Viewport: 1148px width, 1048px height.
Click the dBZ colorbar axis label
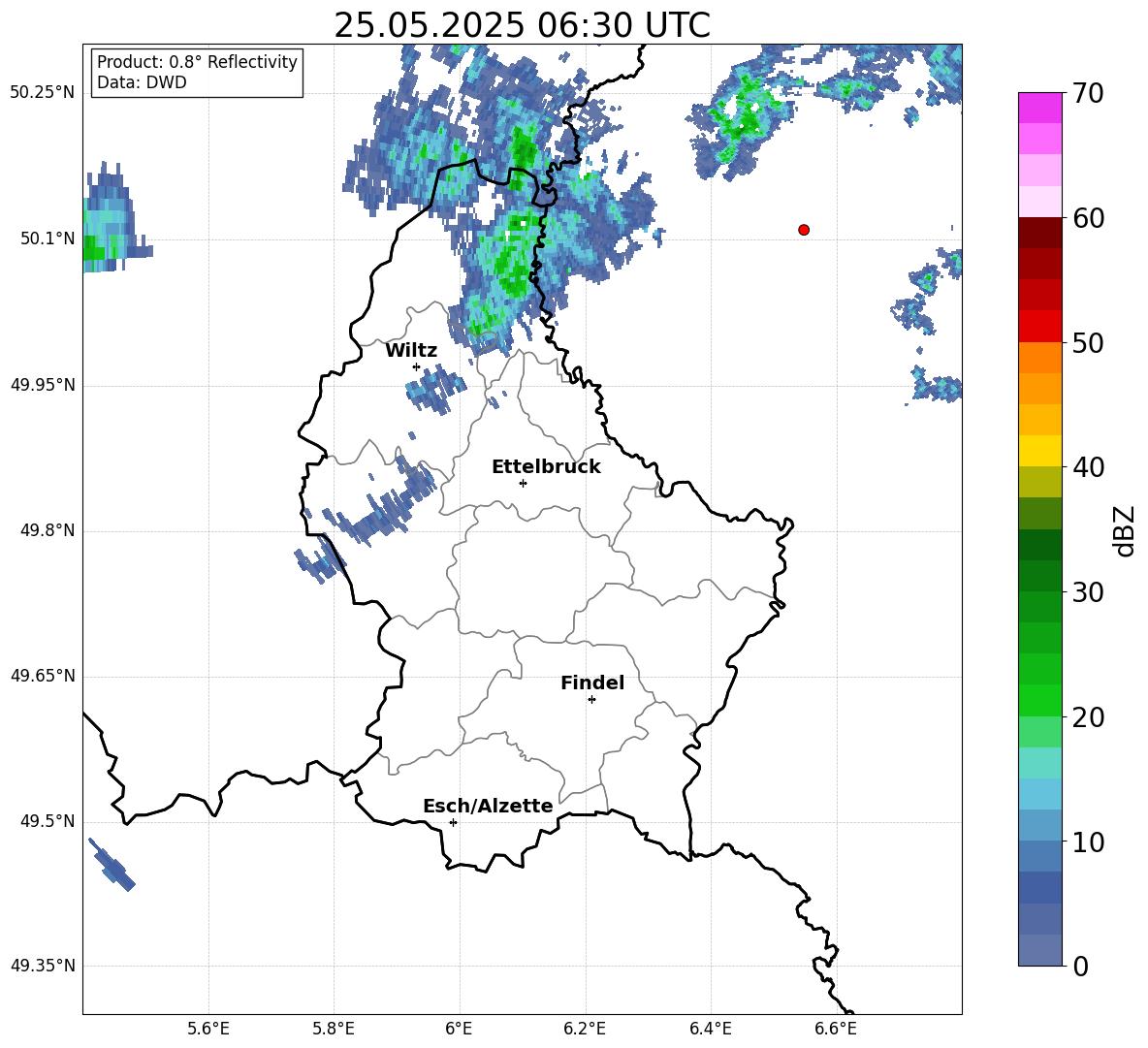point(1126,531)
